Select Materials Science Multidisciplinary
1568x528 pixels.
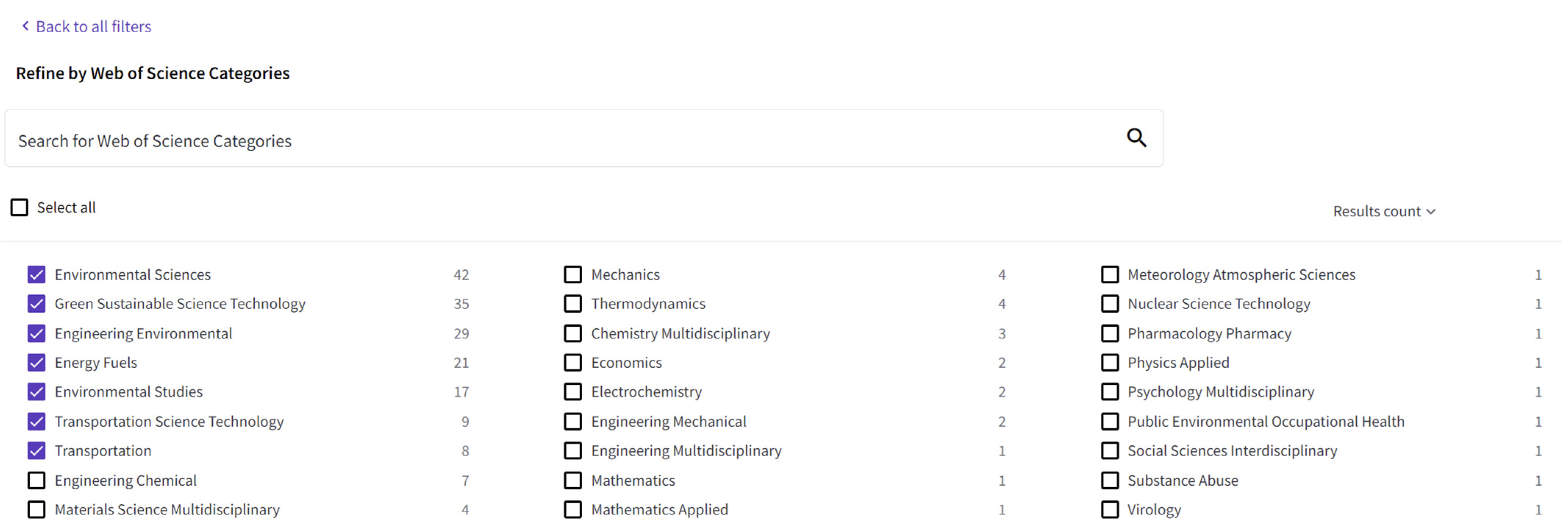36,510
